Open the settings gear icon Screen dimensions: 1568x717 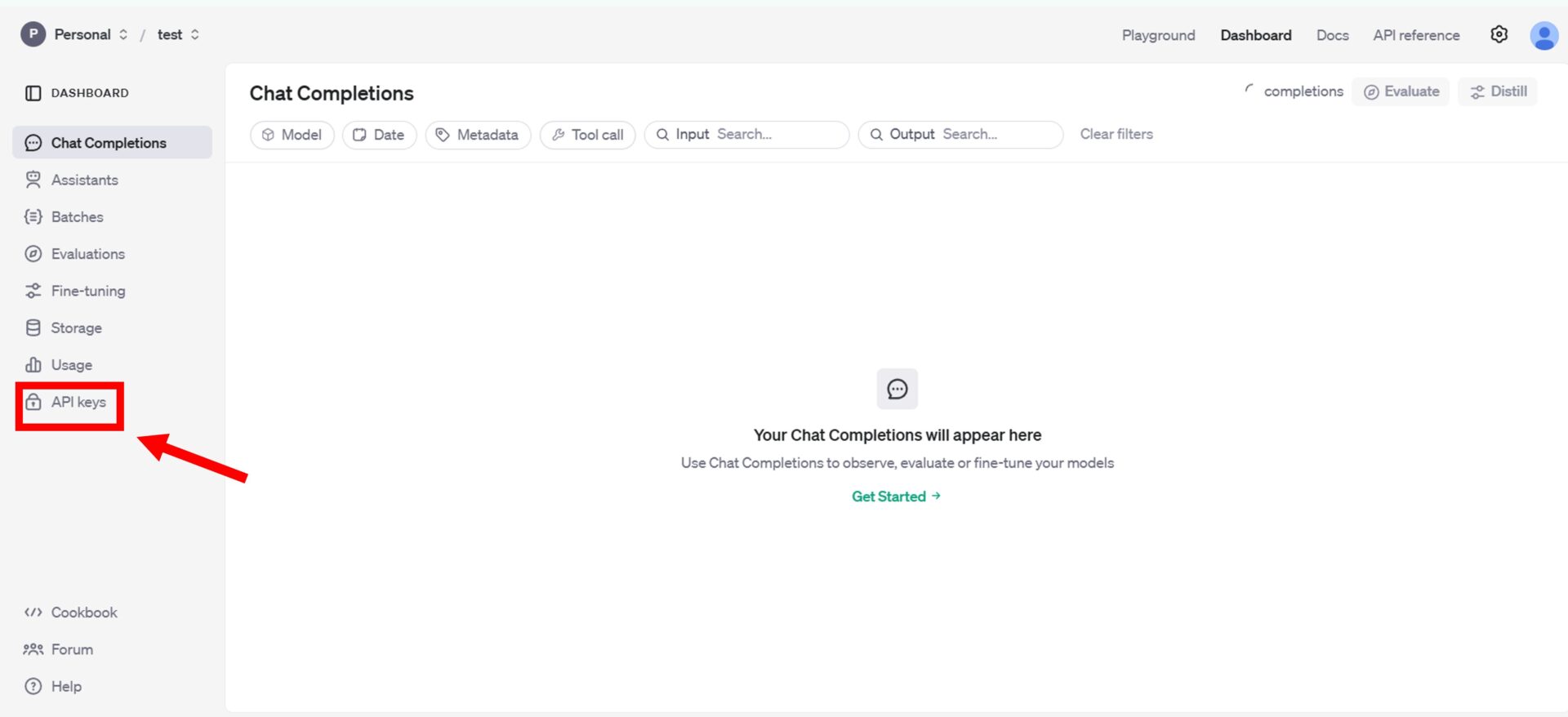(1499, 34)
